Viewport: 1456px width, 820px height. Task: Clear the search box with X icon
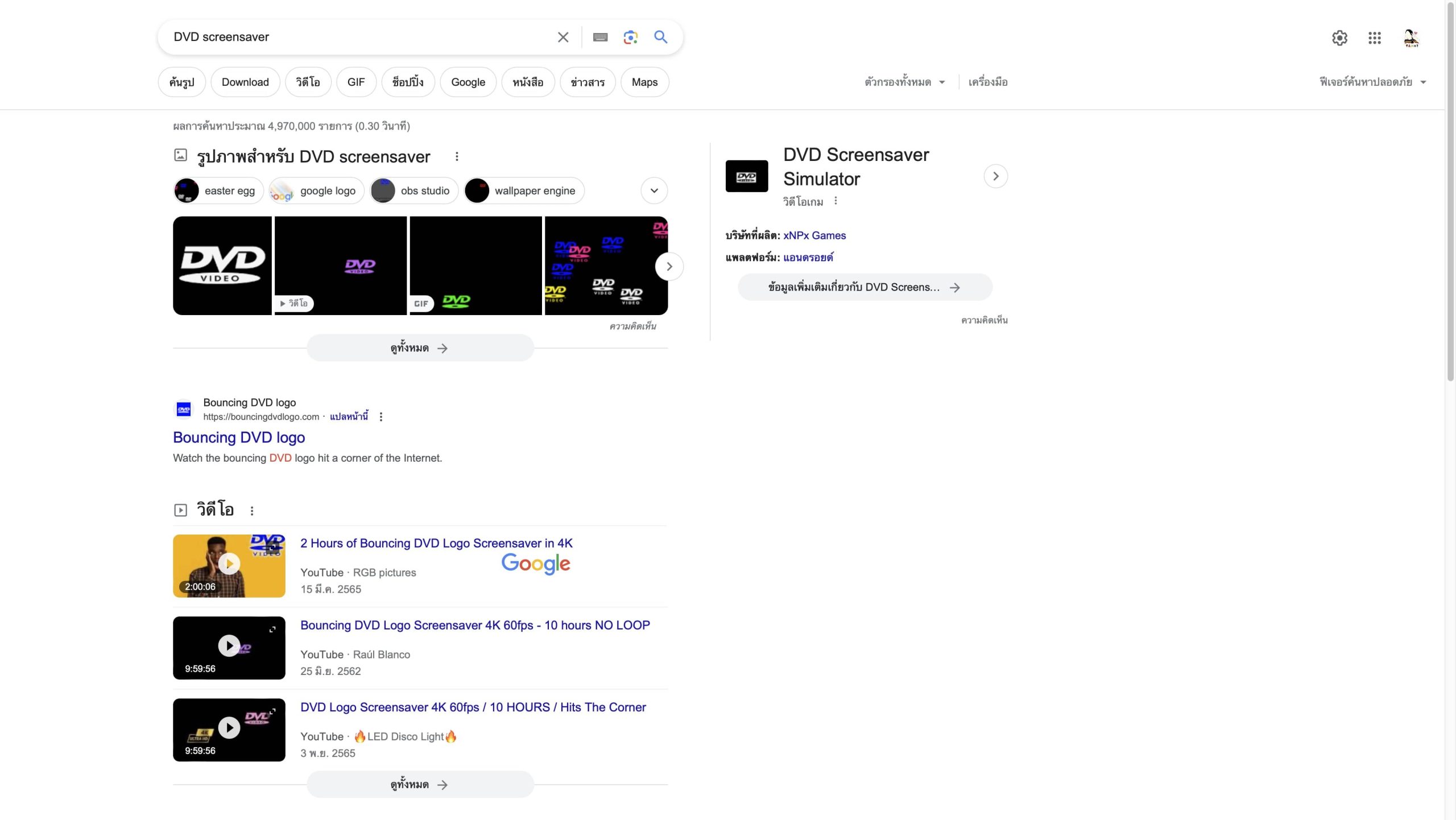point(562,38)
